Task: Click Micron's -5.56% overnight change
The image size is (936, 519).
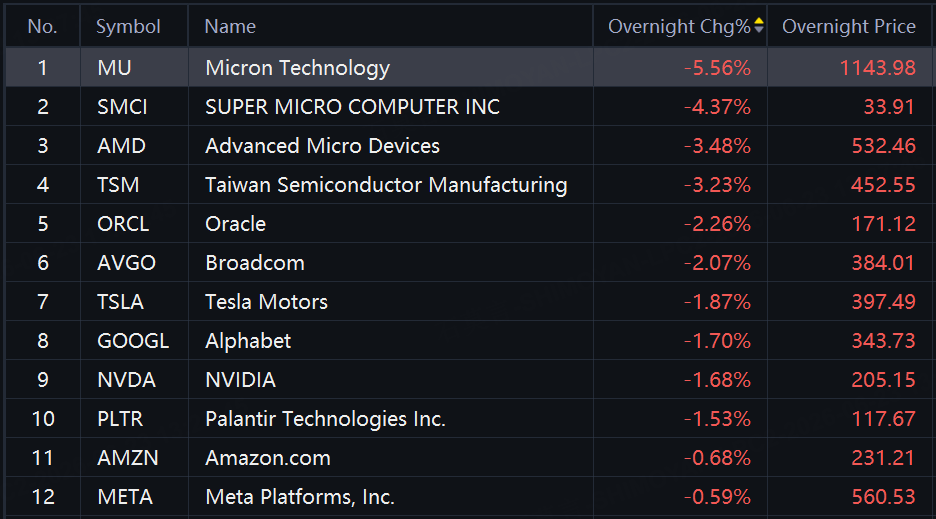Action: (717, 68)
